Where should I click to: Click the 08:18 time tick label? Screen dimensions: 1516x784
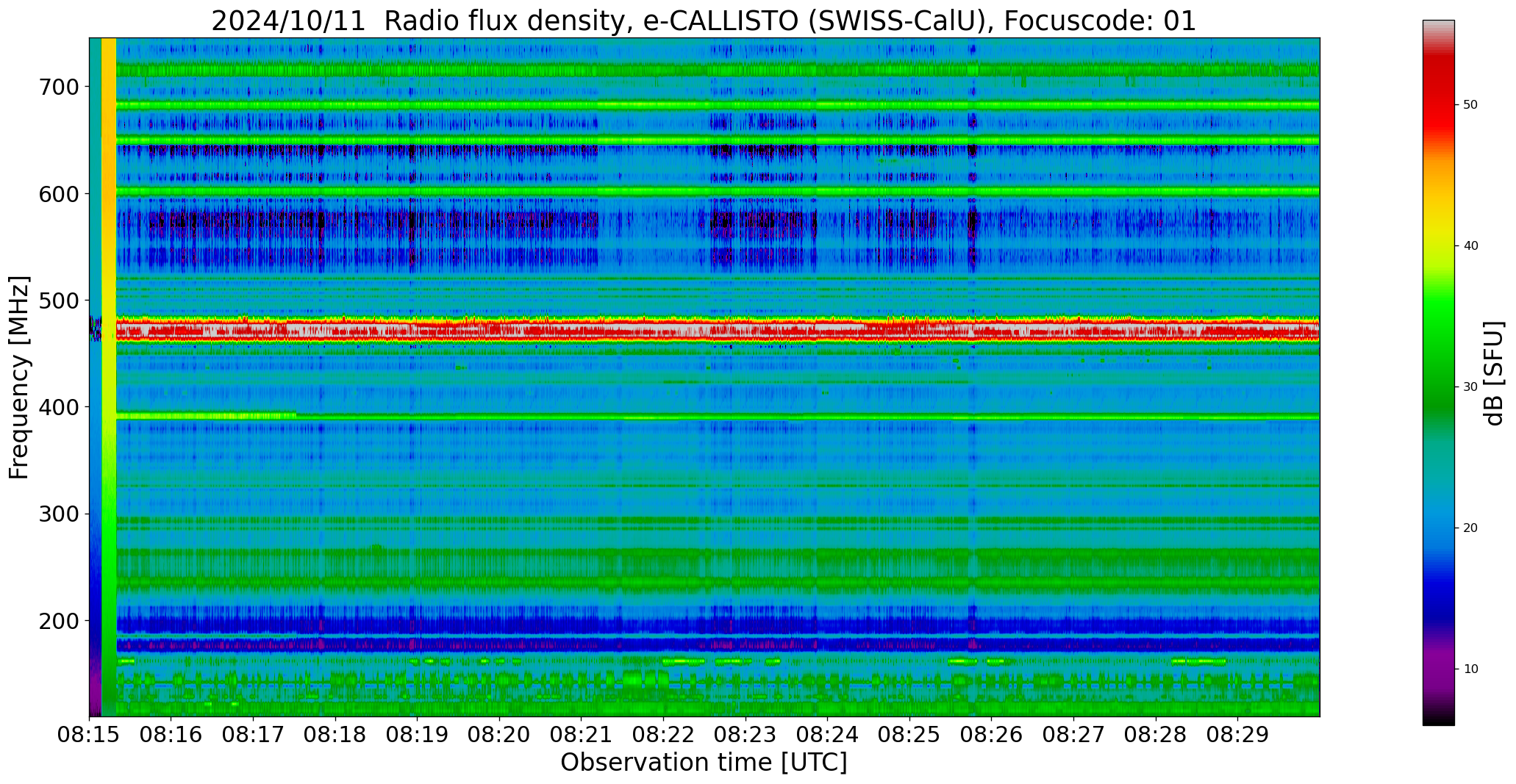point(335,734)
